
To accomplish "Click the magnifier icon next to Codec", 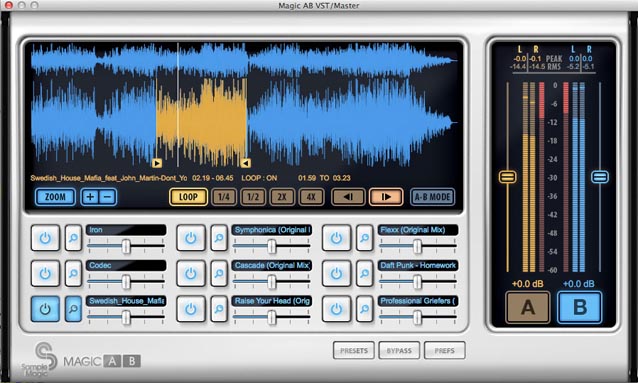I will pyautogui.click(x=73, y=273).
